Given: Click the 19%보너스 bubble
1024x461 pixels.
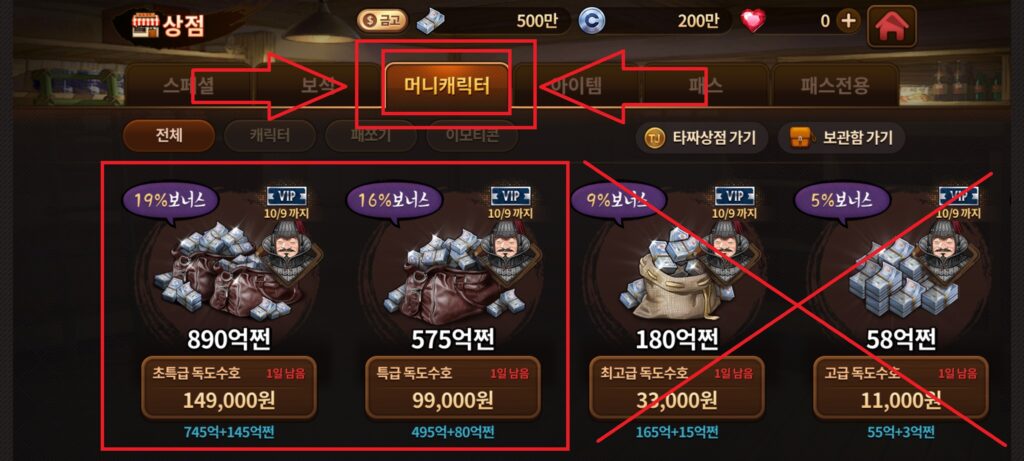Looking at the screenshot, I should [x=170, y=201].
